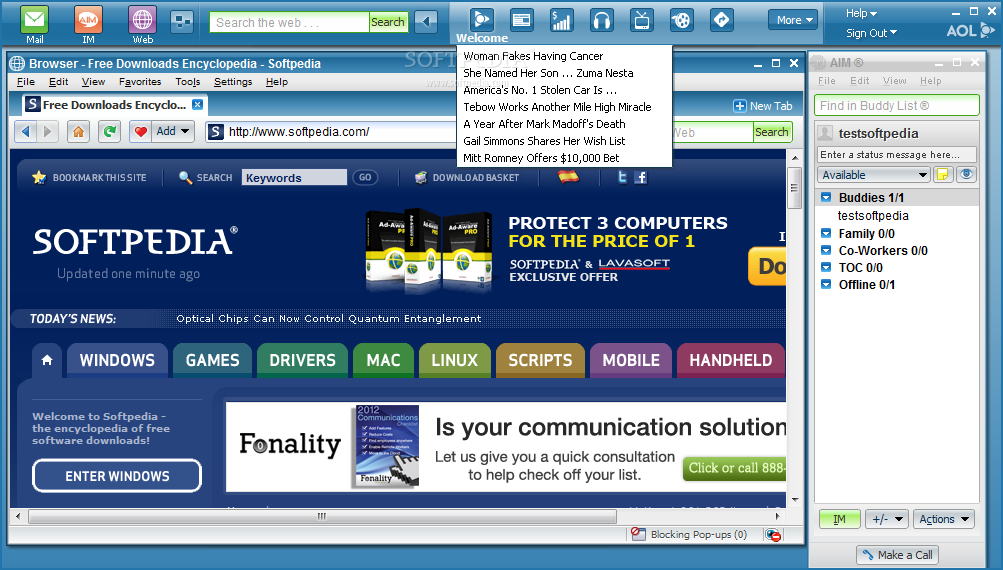
Task: Click the pop-up blocker status icon
Action: point(773,535)
